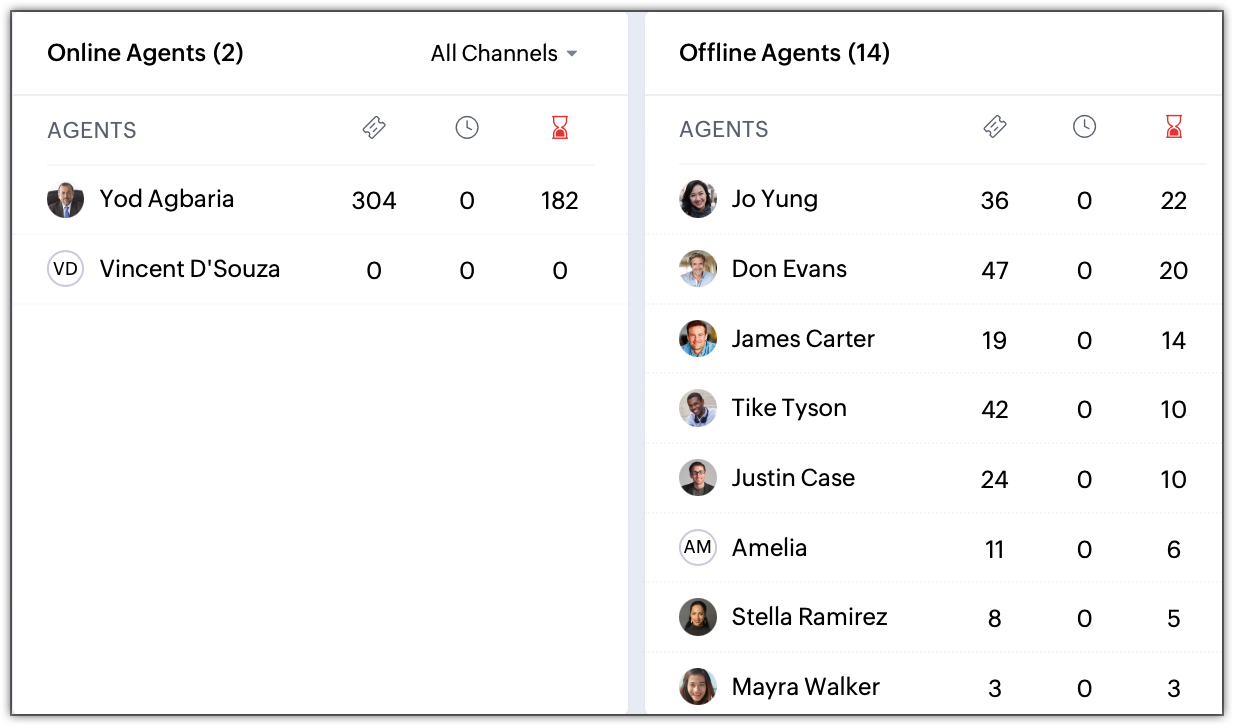
Task: Click James Carter's profile photo
Action: click(x=697, y=339)
